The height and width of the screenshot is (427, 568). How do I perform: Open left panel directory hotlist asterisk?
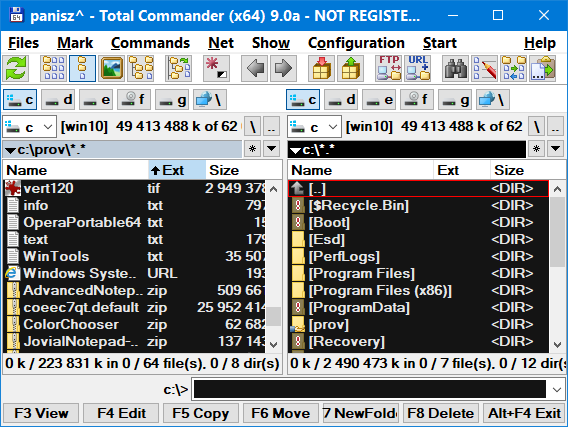[252, 149]
